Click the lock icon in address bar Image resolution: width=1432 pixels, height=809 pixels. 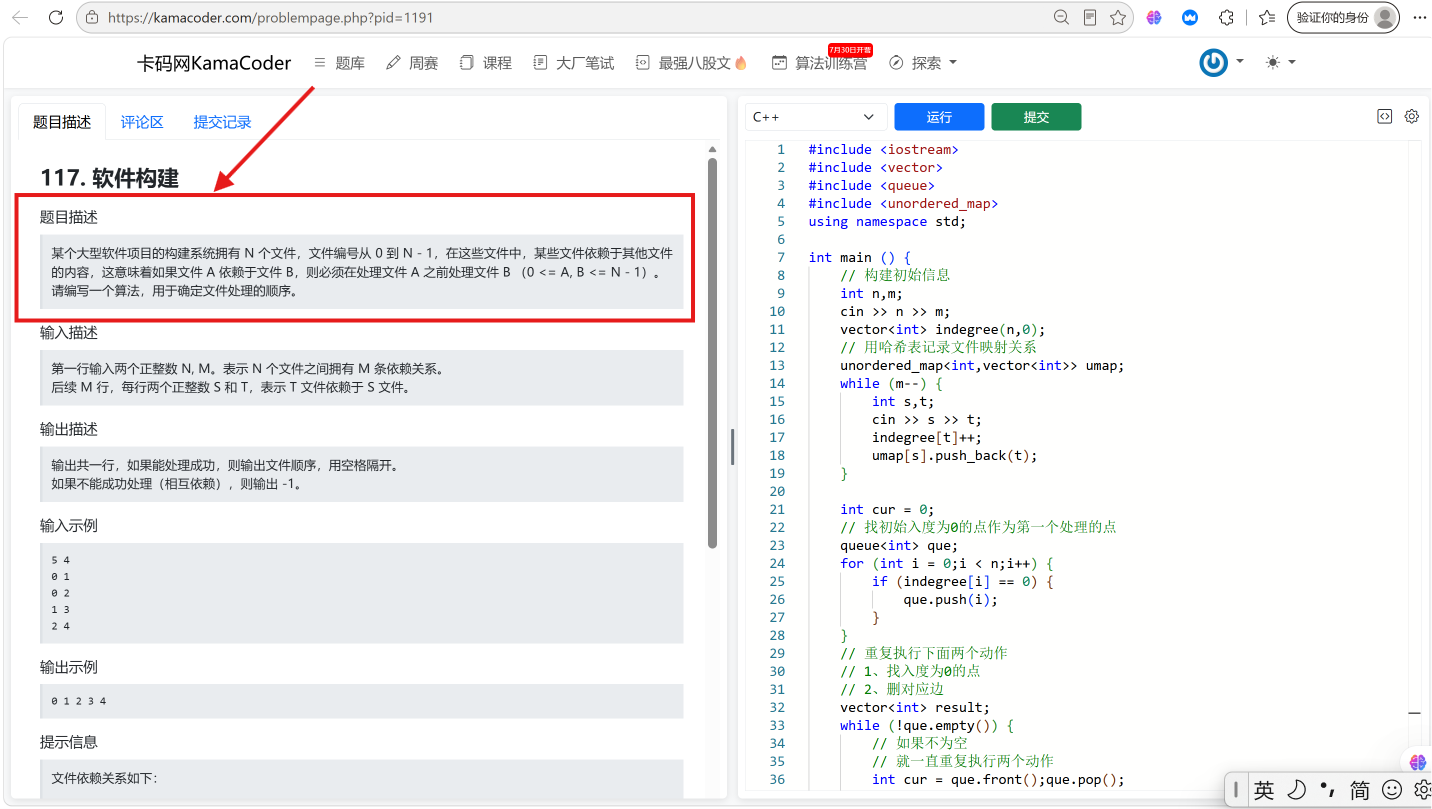pyautogui.click(x=93, y=17)
